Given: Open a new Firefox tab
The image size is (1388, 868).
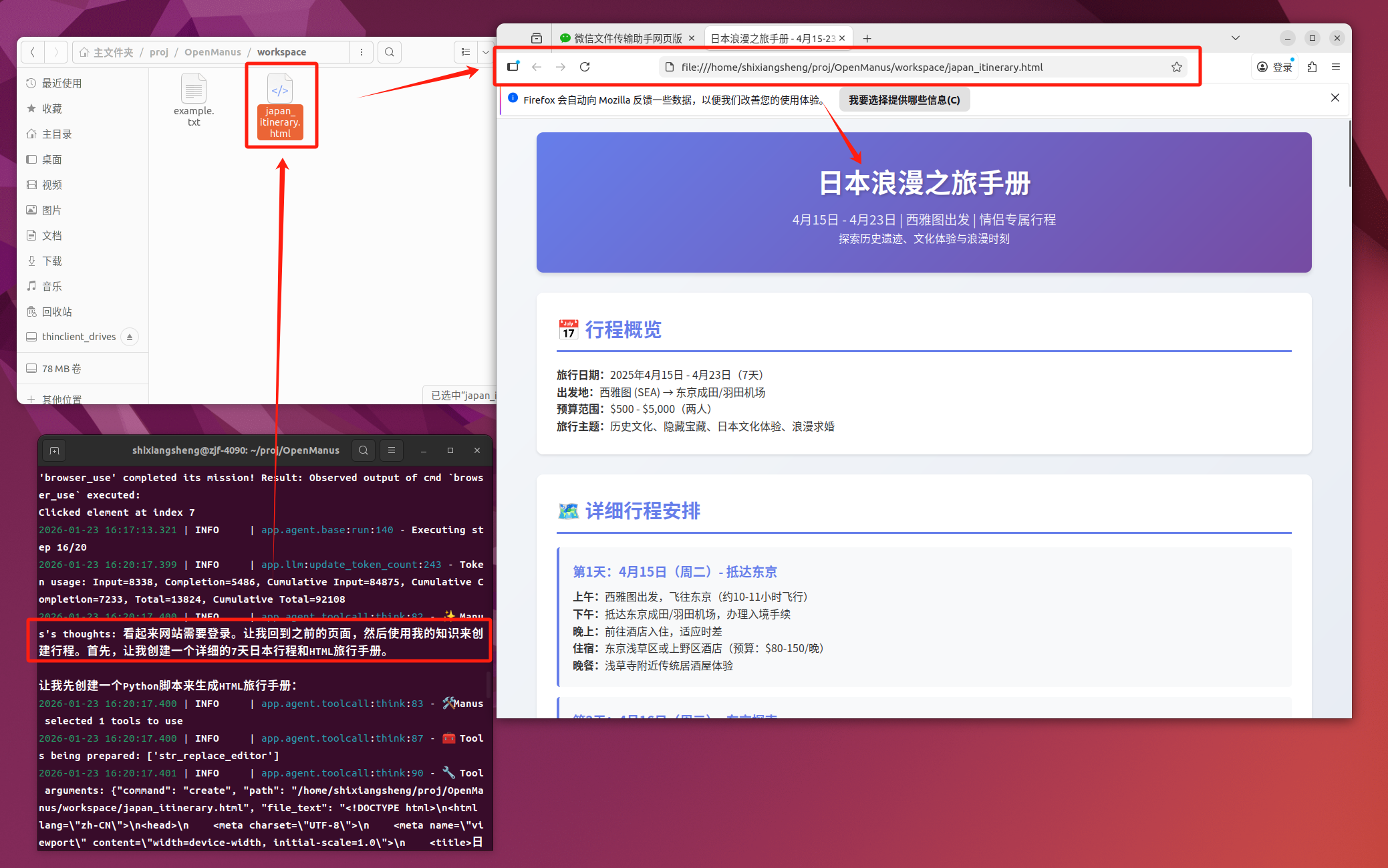Looking at the screenshot, I should pyautogui.click(x=867, y=38).
